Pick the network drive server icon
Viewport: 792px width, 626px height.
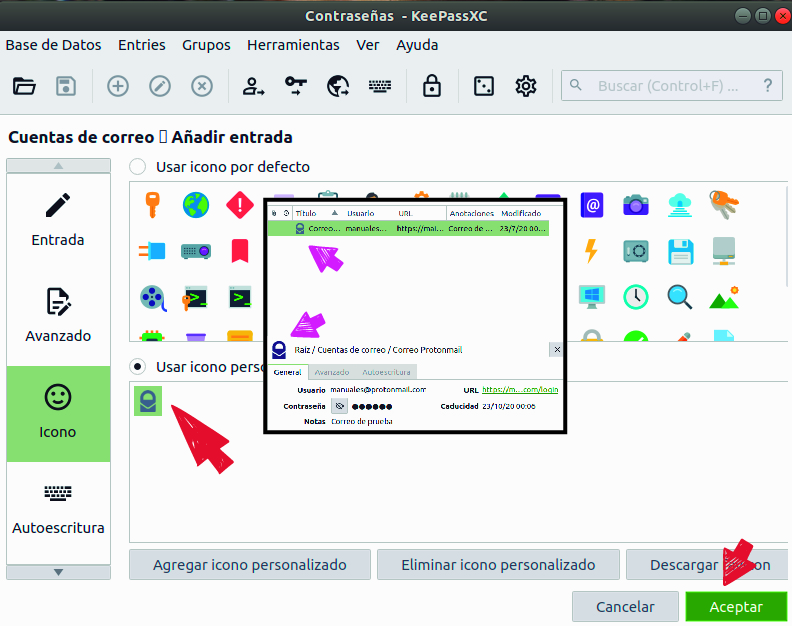pos(724,251)
